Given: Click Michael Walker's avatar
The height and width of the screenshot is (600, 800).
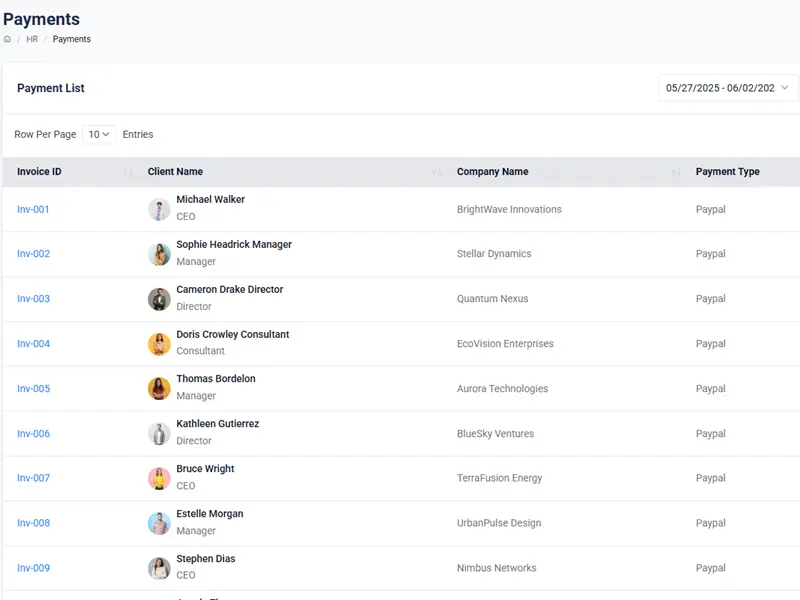Looking at the screenshot, I should click(x=159, y=209).
